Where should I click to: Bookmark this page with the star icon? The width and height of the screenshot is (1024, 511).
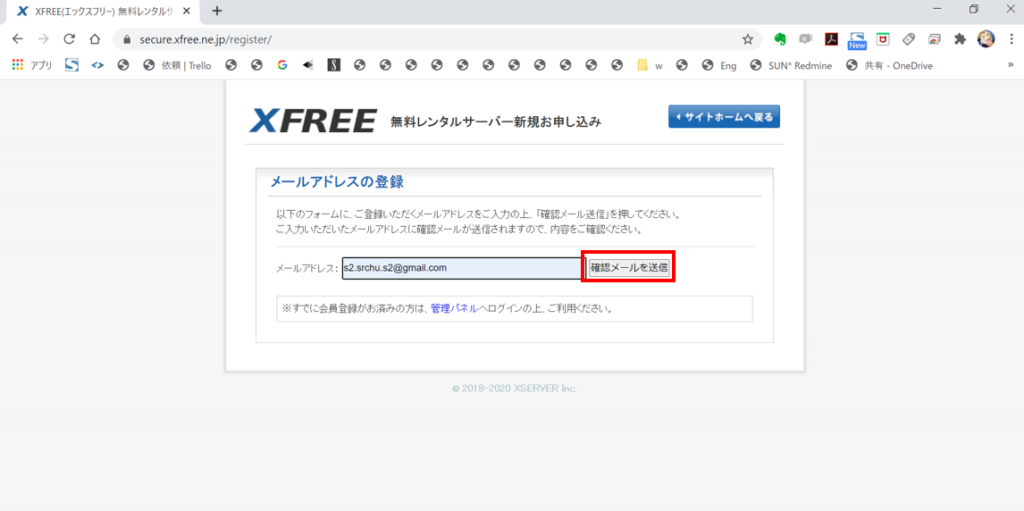point(747,39)
